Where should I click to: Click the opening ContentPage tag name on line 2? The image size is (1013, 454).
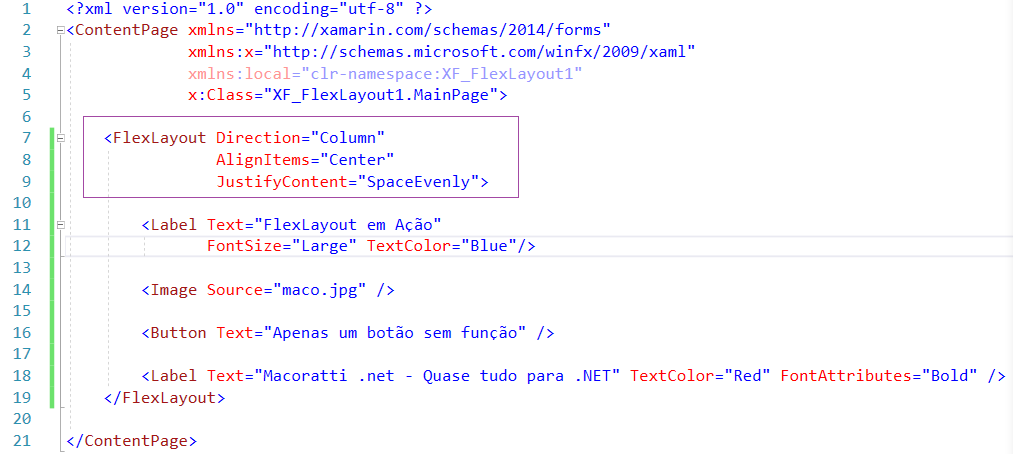[127, 30]
